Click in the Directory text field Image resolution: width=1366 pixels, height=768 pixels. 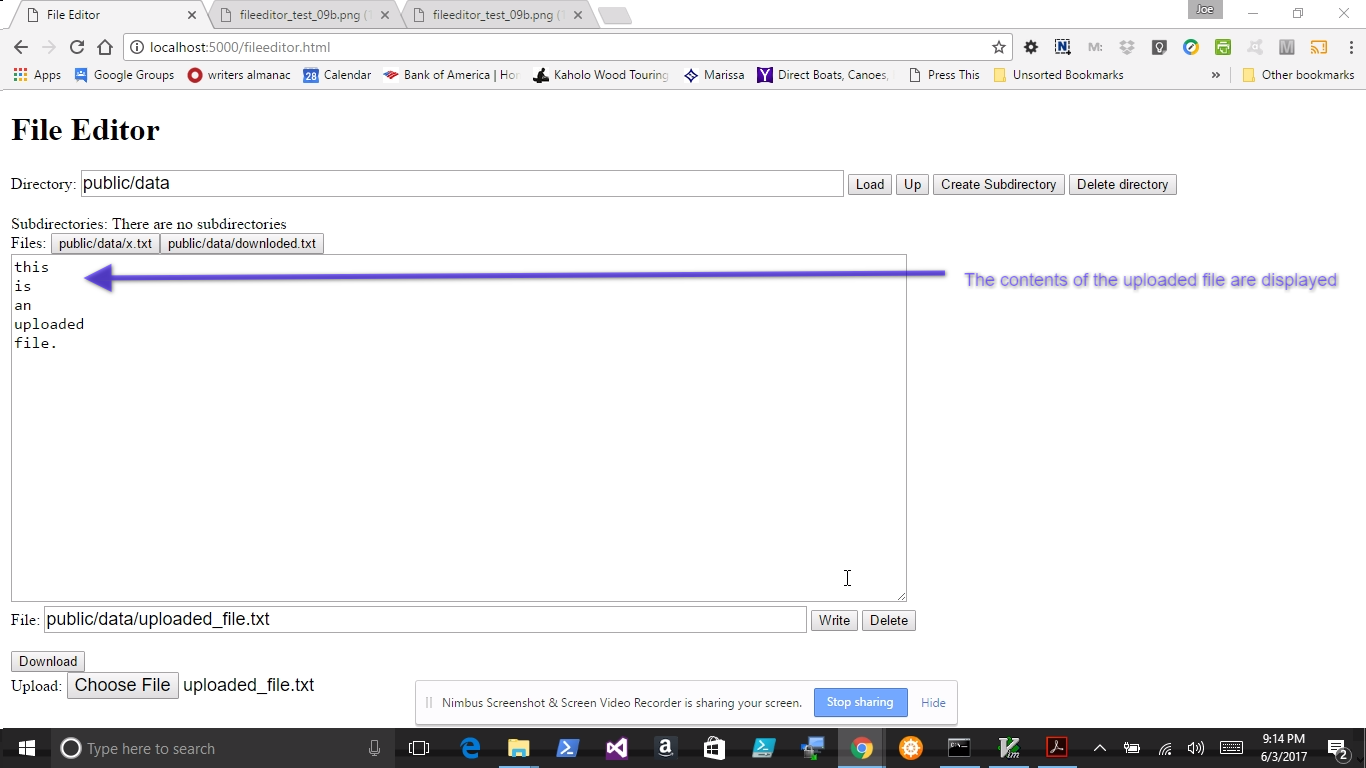click(461, 184)
